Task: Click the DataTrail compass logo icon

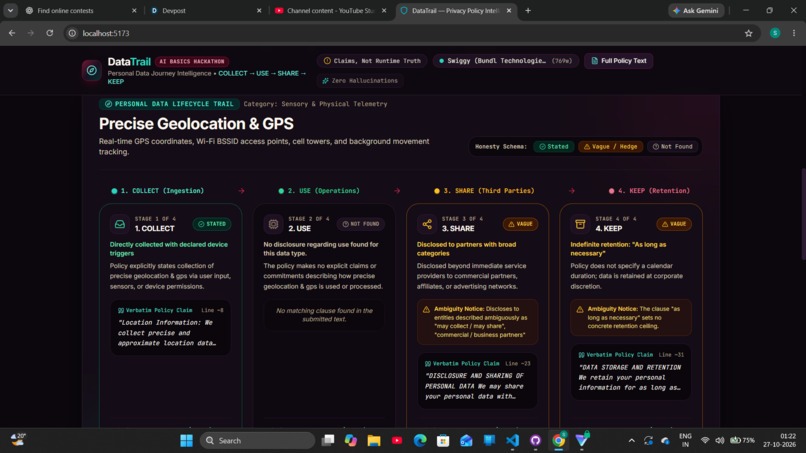Action: (91, 70)
